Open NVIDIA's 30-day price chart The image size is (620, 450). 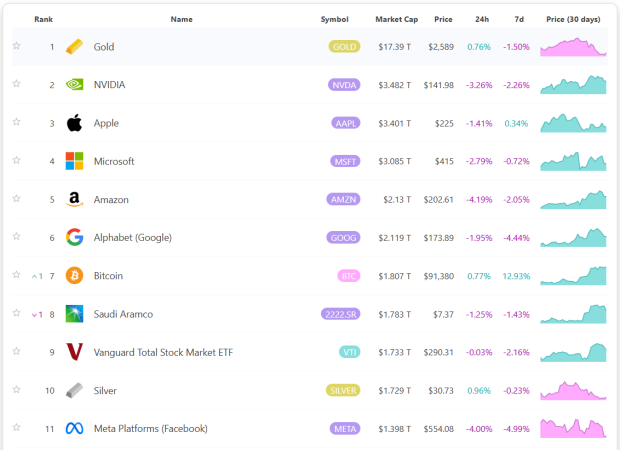(x=573, y=85)
